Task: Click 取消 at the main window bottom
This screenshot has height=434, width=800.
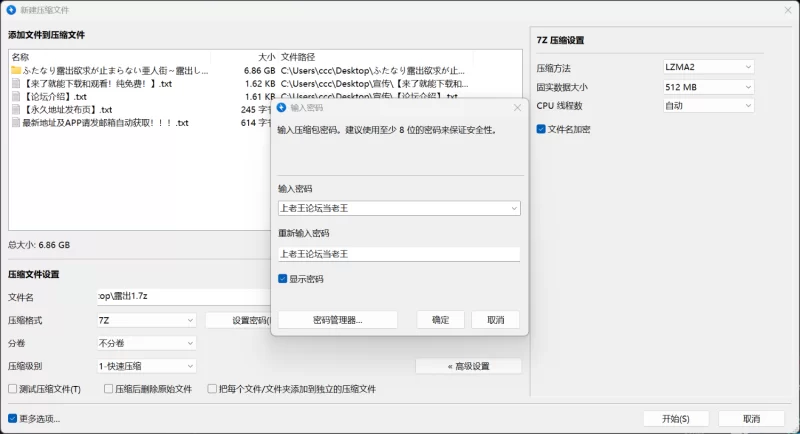Action: pos(751,419)
